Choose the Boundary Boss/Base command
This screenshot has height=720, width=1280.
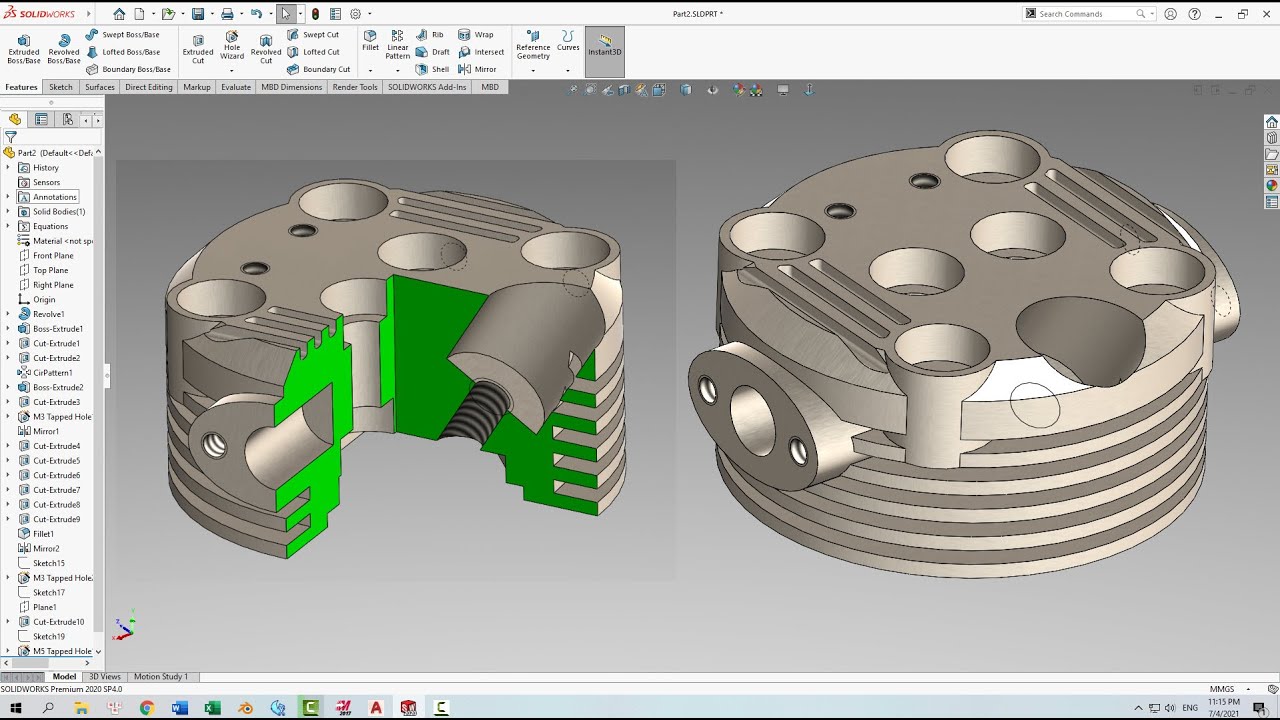[128, 69]
